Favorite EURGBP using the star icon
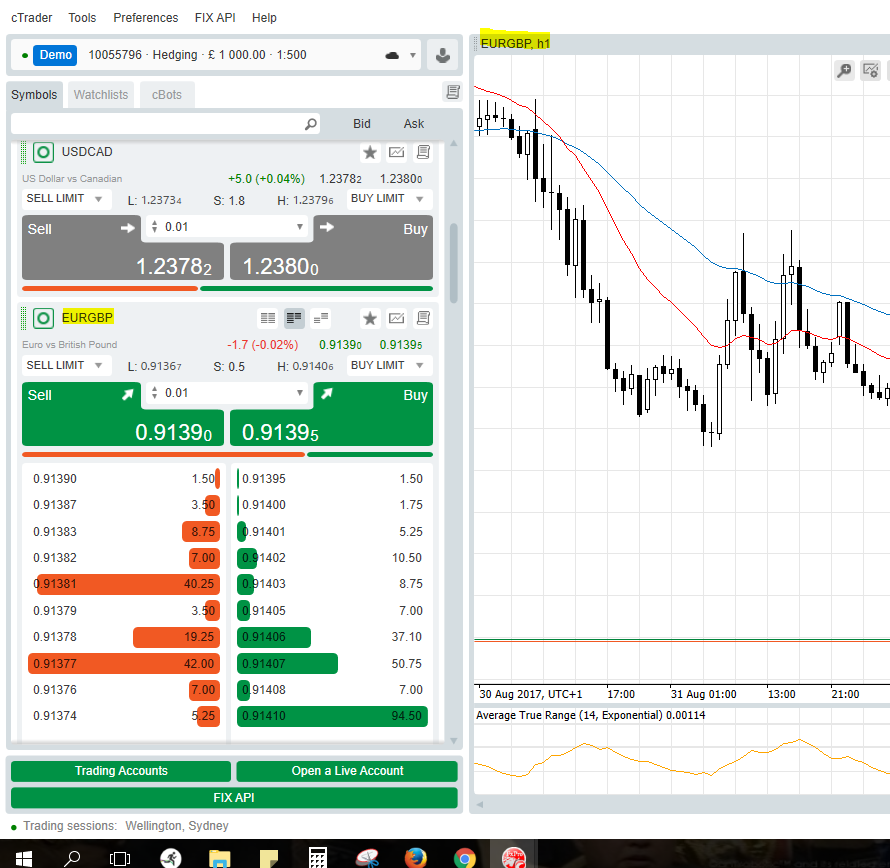 click(x=370, y=318)
